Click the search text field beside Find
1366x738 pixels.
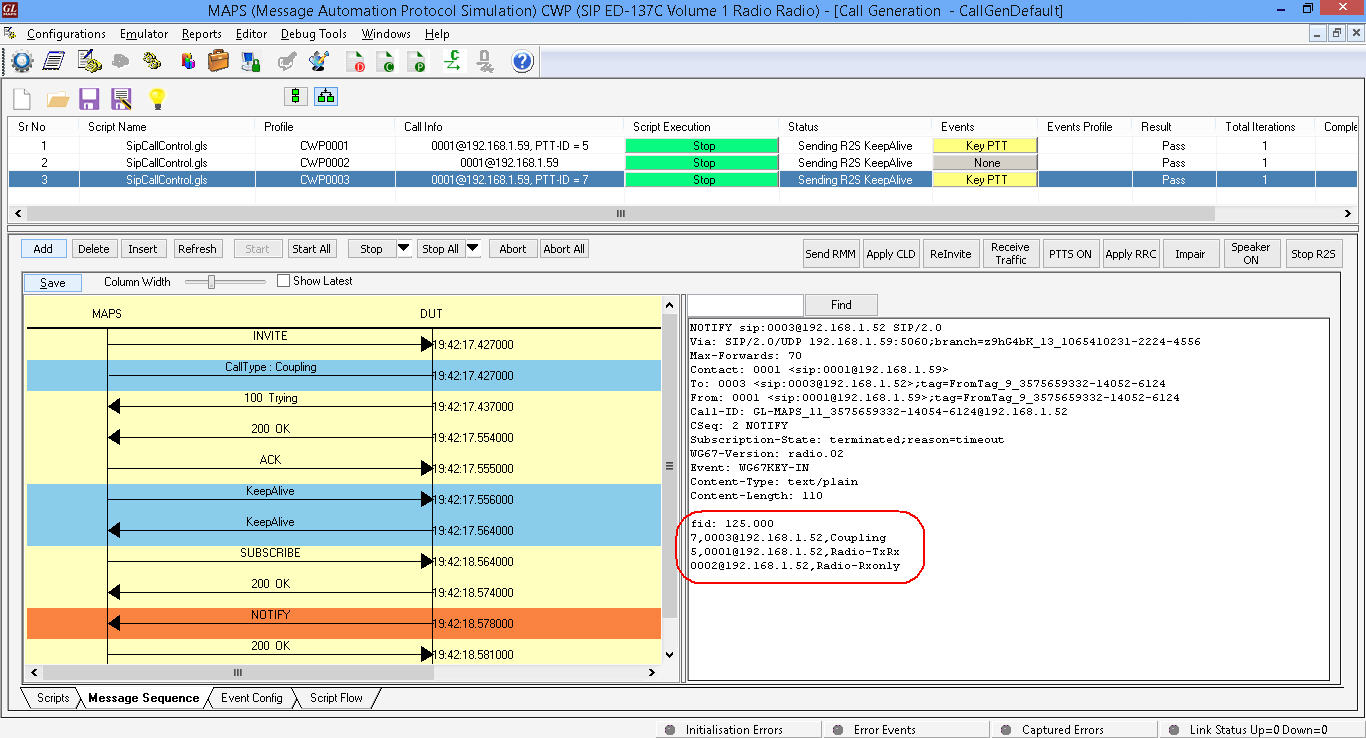745,305
